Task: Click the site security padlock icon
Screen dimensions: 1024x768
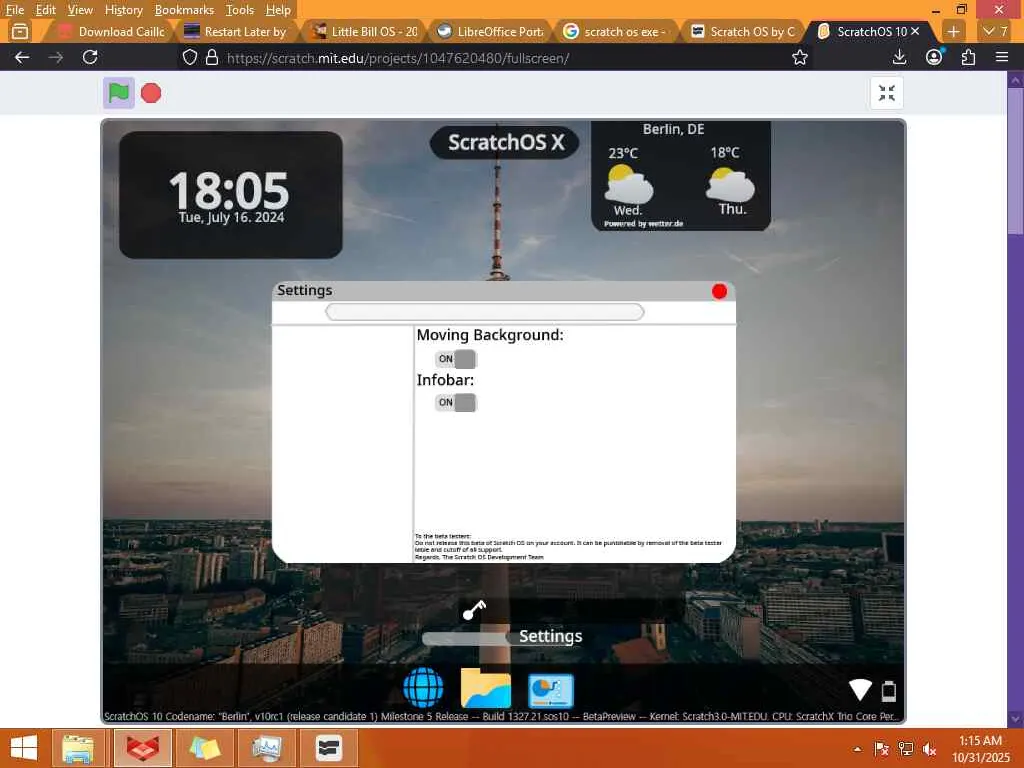Action: tap(212, 57)
